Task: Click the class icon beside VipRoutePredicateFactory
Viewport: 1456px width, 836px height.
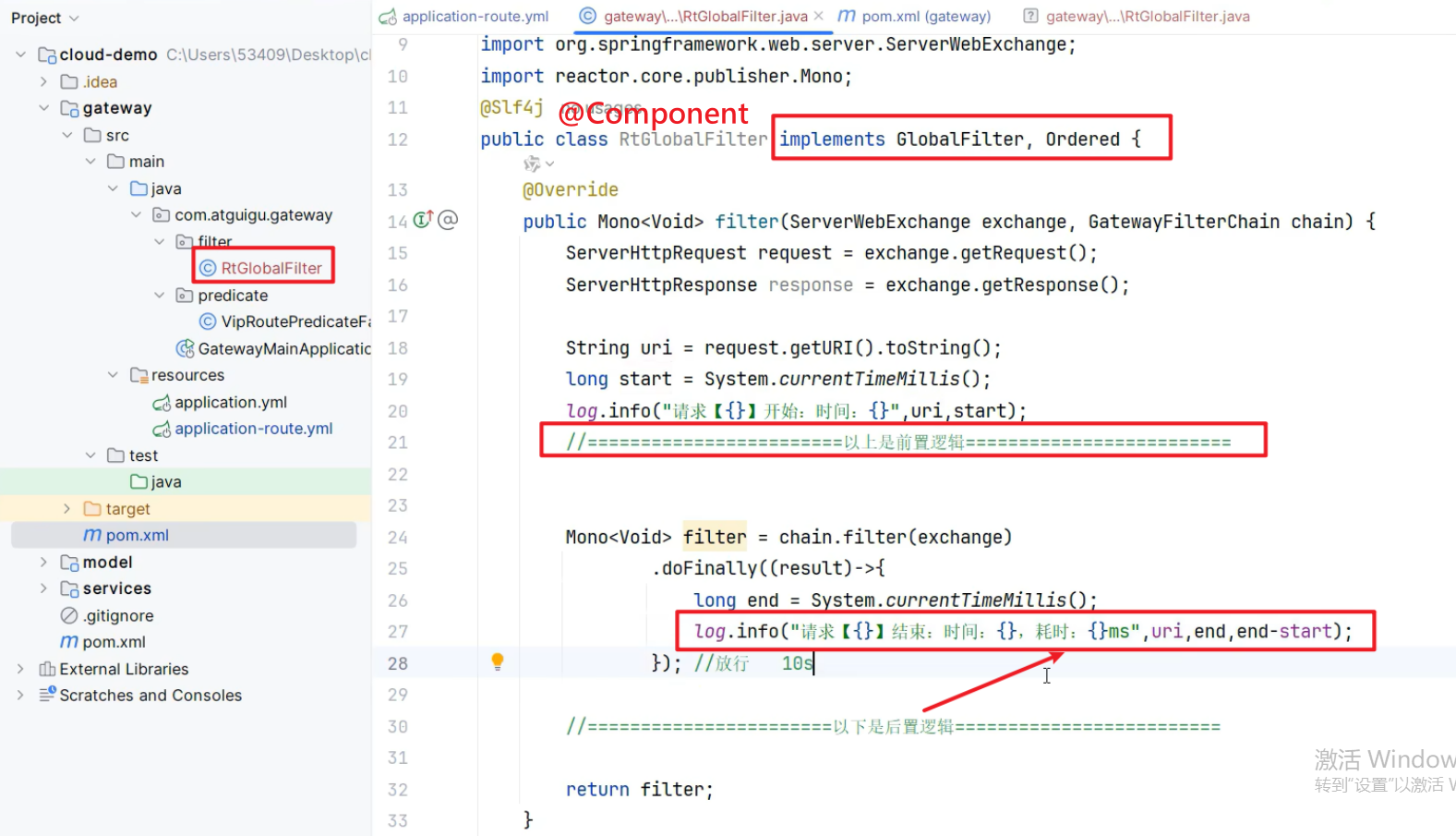Action: pyautogui.click(x=208, y=321)
